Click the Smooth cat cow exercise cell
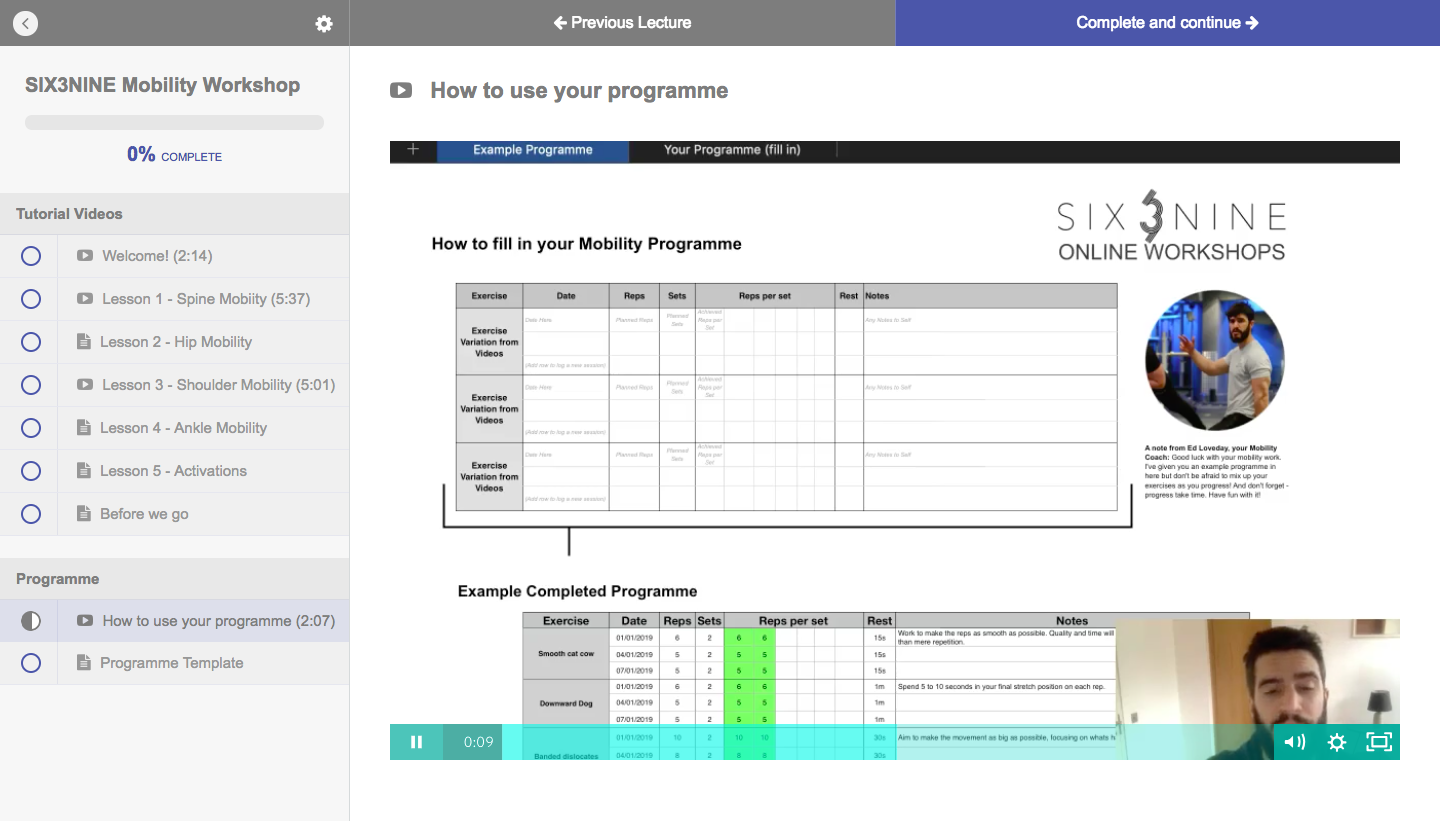 click(566, 653)
